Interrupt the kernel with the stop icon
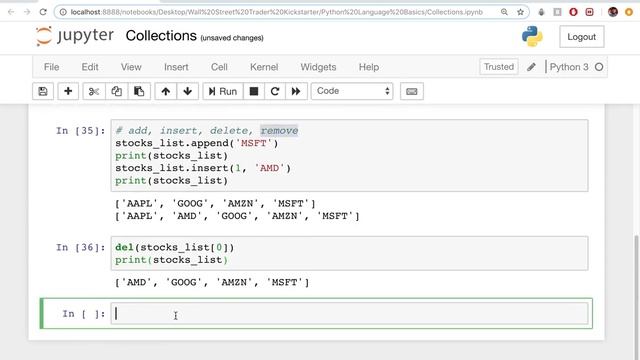This screenshot has width=640, height=360. [x=254, y=91]
